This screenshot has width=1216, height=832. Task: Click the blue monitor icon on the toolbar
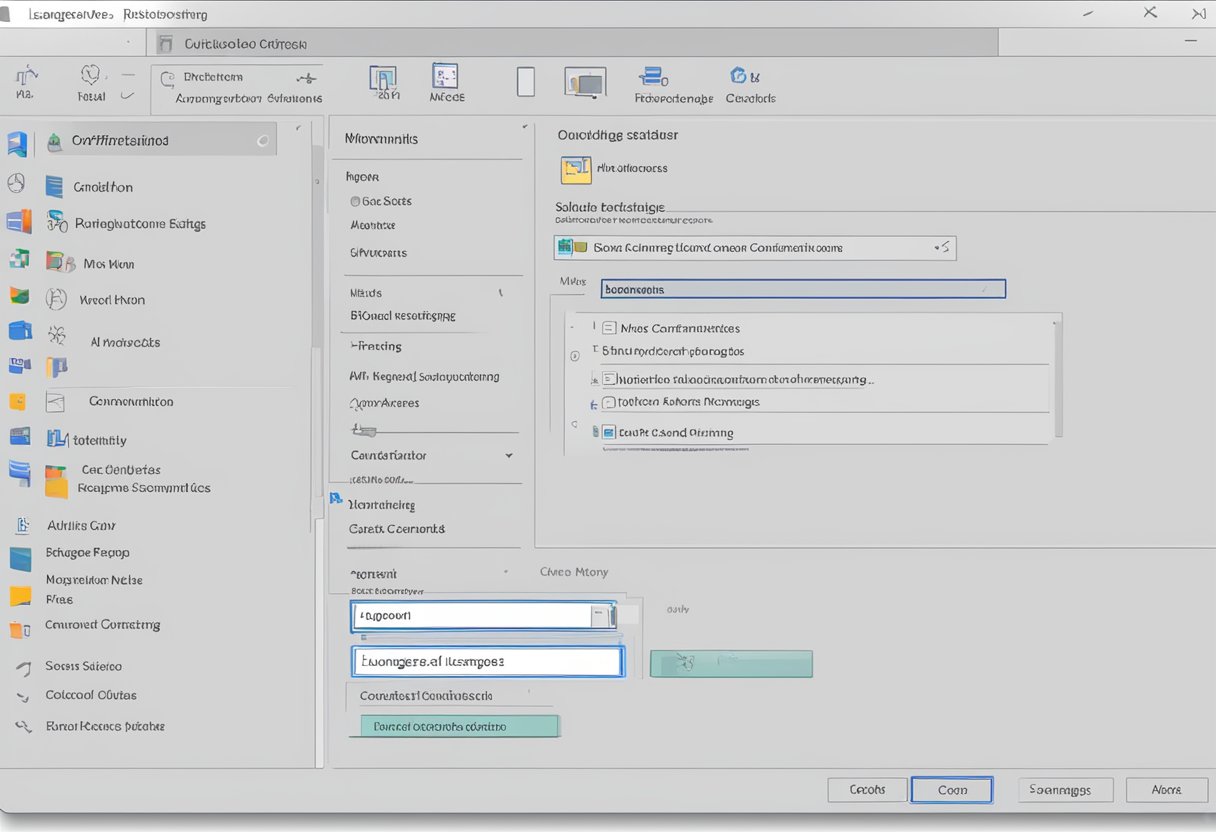[x=585, y=82]
